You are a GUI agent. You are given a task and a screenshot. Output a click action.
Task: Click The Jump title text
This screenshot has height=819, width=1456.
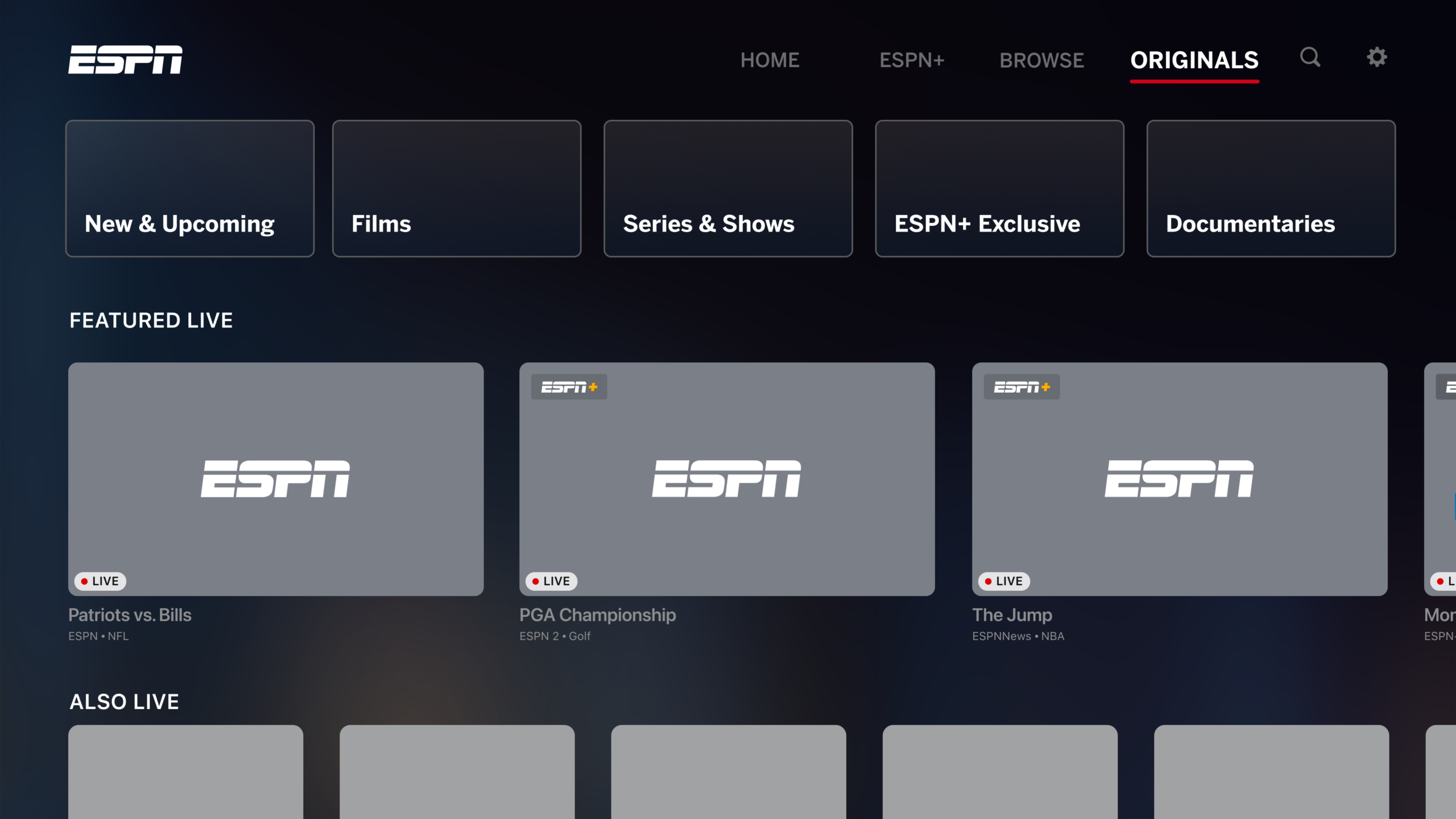pyautogui.click(x=1012, y=615)
